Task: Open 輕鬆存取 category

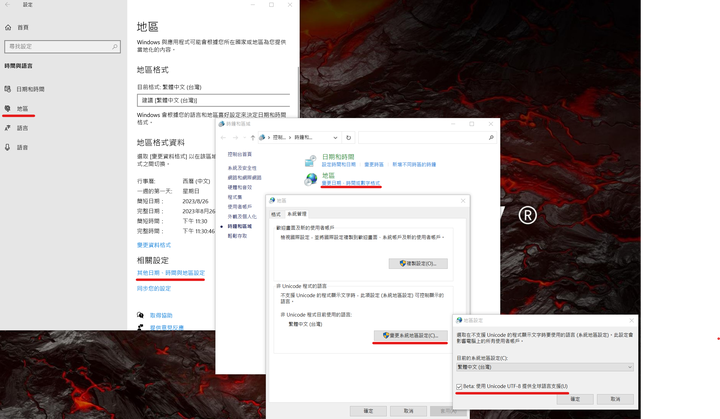Action: (237, 236)
